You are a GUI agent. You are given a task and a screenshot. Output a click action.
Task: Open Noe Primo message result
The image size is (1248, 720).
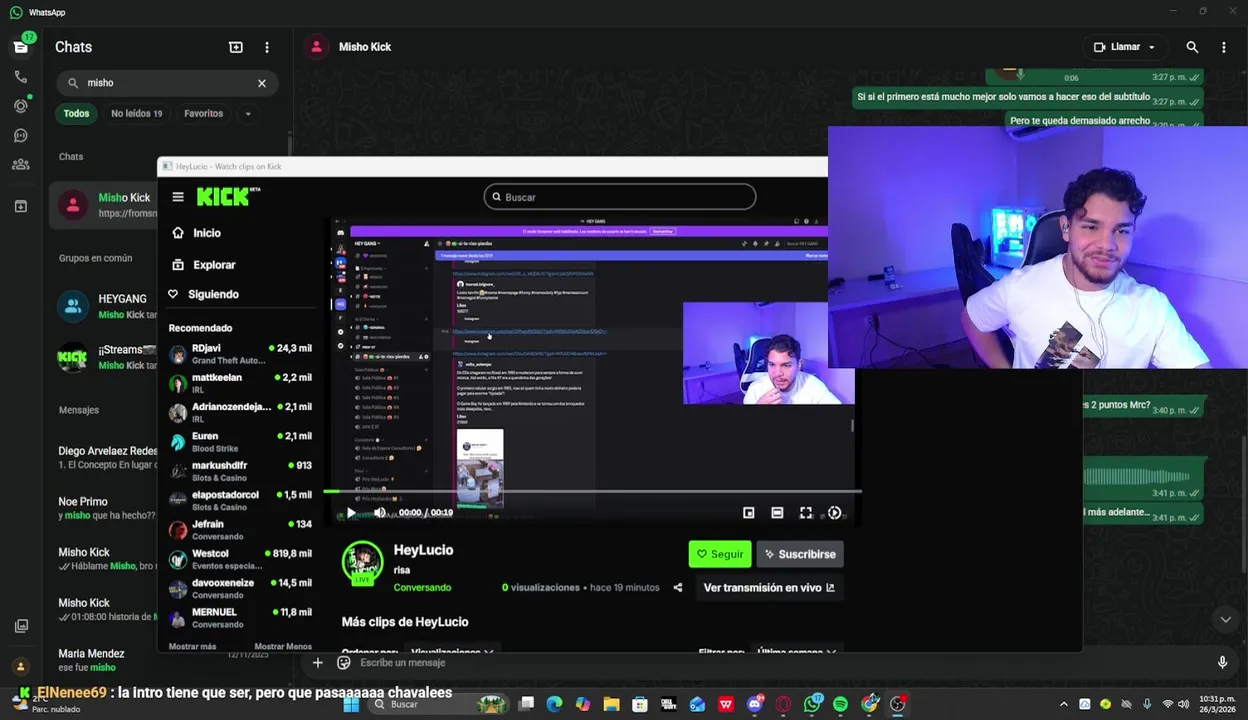pos(106,508)
